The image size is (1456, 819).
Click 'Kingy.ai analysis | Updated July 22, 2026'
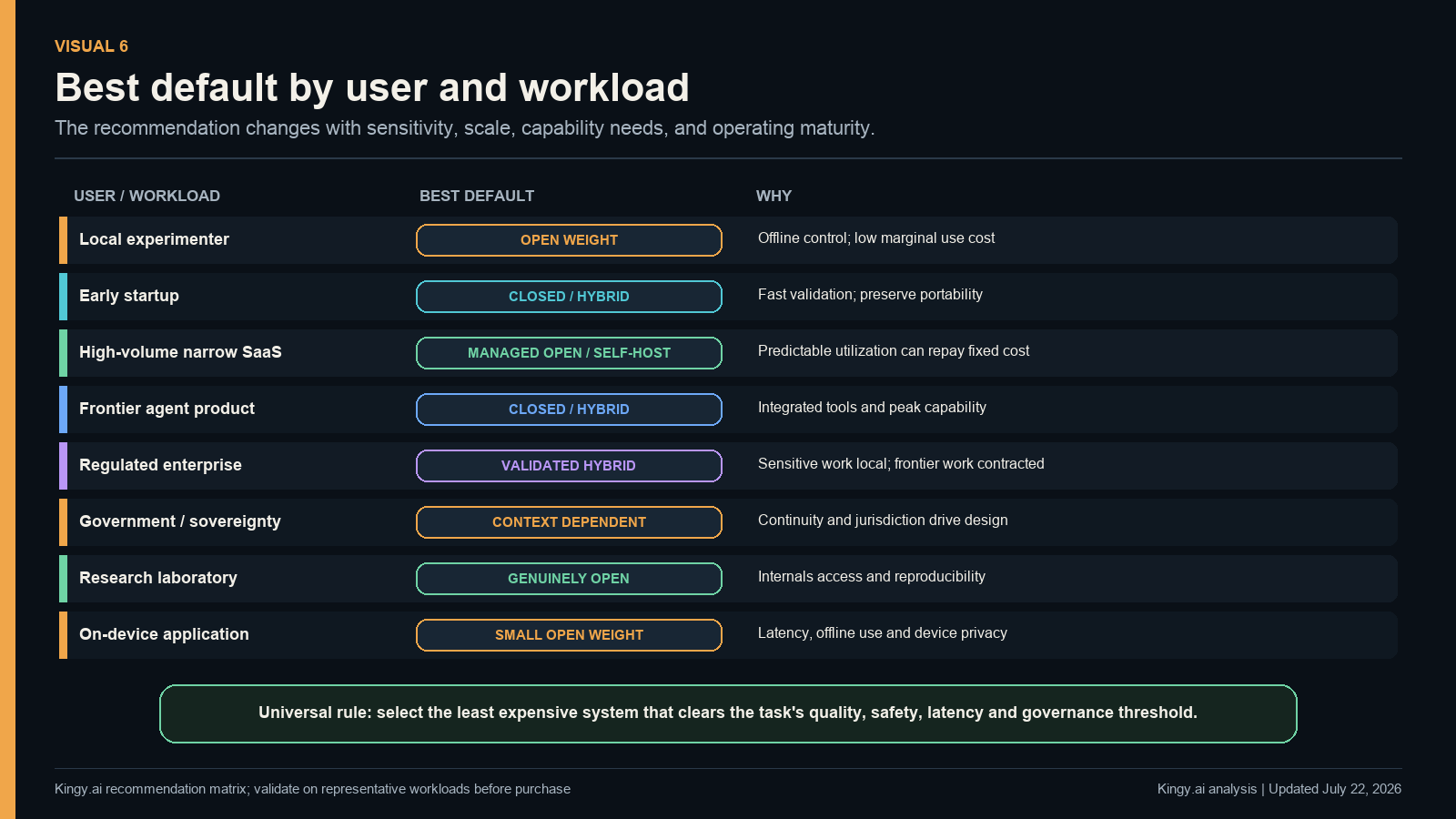point(1279,789)
